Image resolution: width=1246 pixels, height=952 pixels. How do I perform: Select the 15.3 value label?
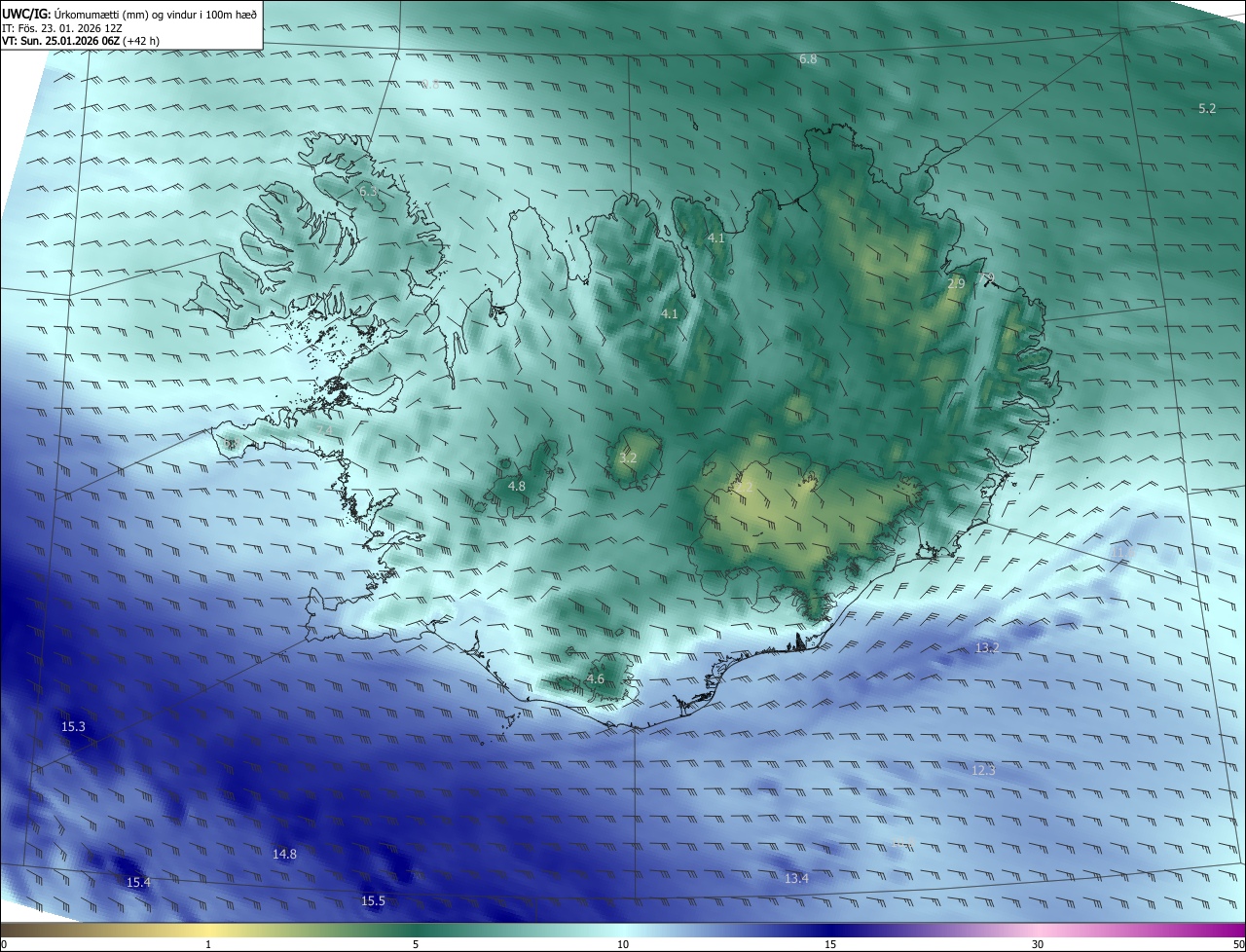(x=73, y=726)
